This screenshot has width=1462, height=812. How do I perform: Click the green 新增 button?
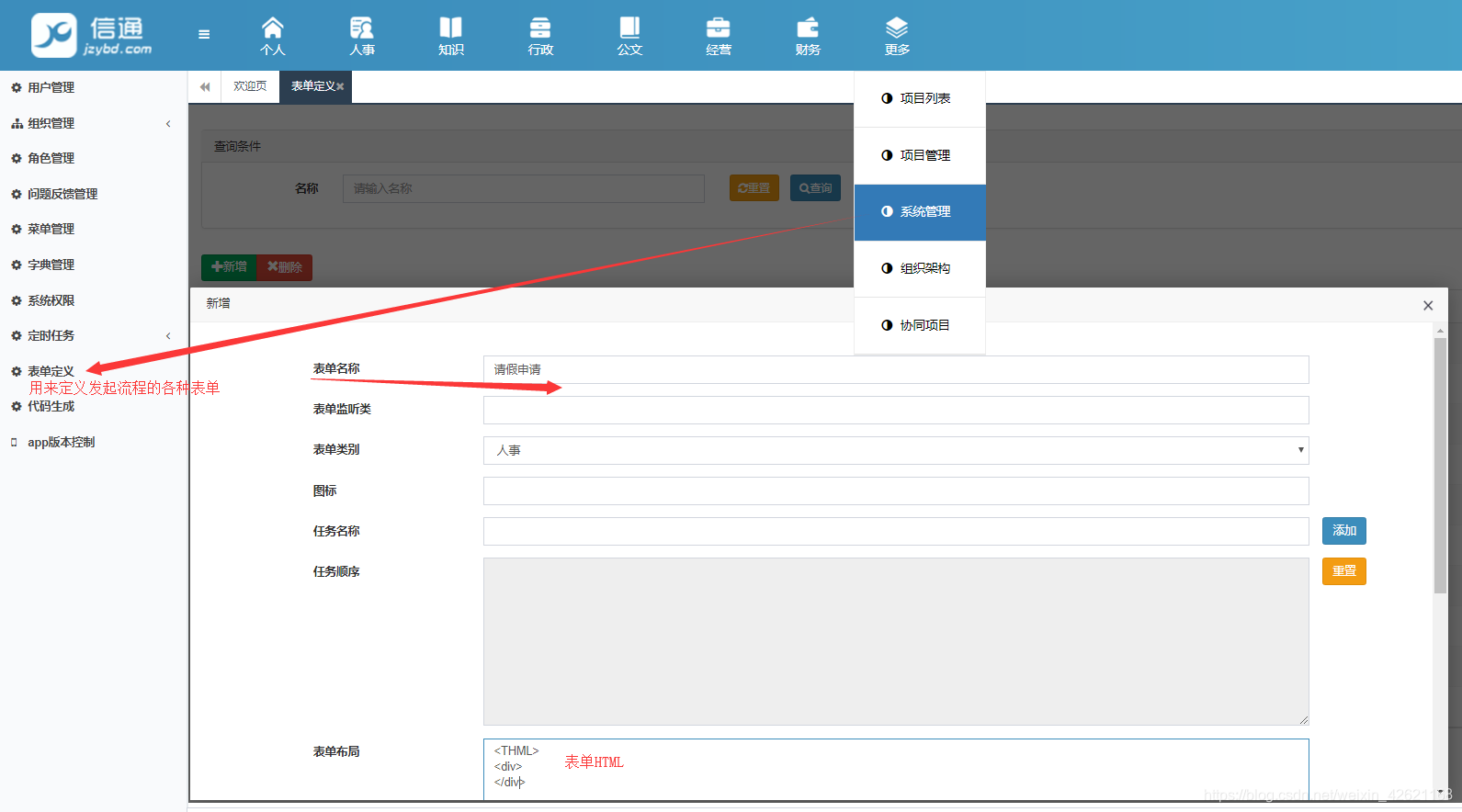point(229,267)
